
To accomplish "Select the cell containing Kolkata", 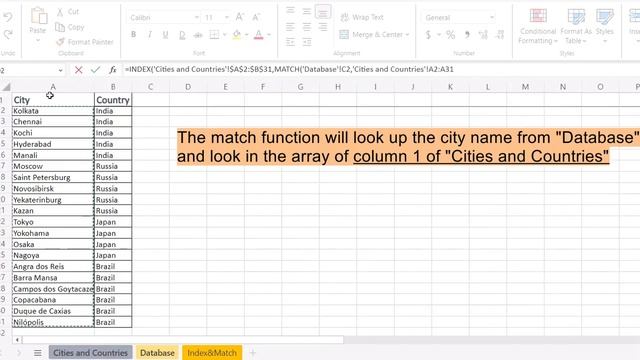I will 53,111.
